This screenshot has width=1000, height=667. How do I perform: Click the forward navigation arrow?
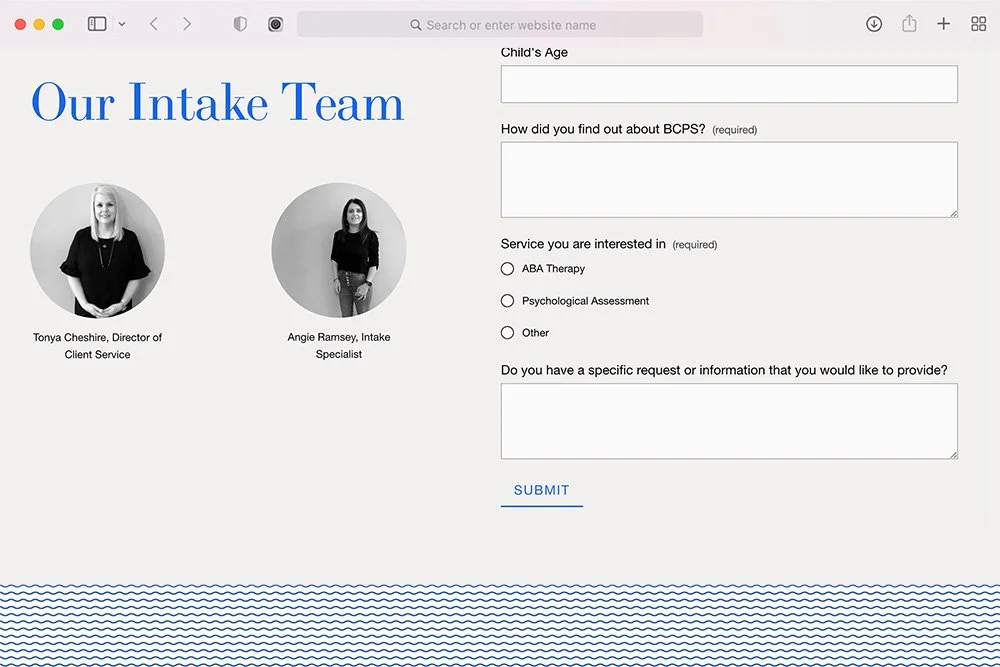pyautogui.click(x=188, y=23)
